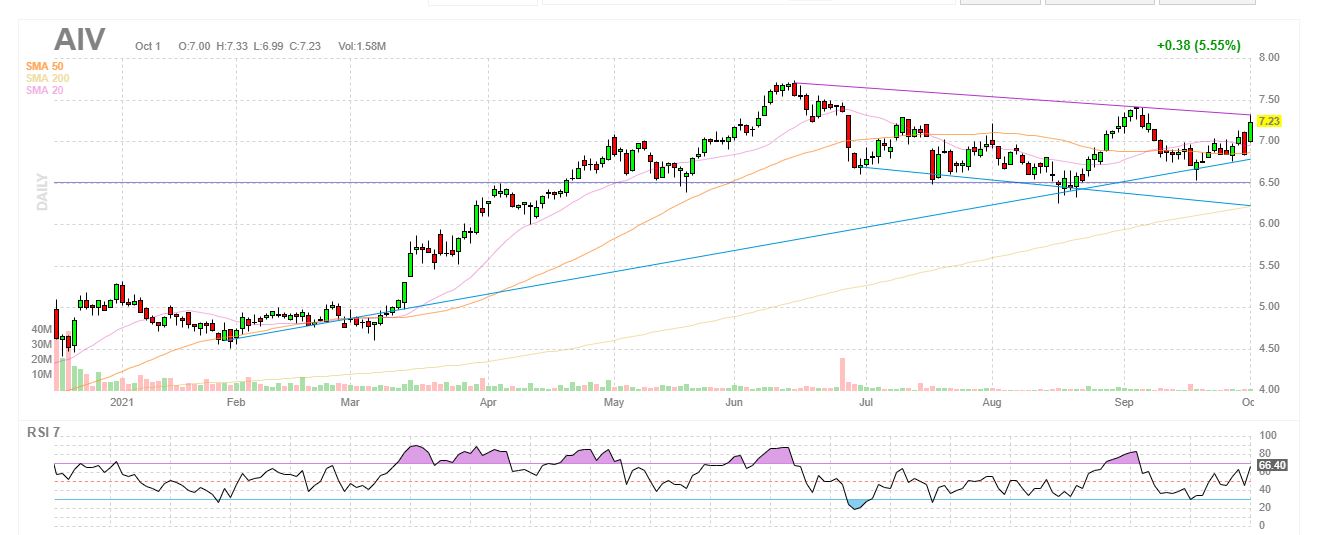This screenshot has height=535, width=1341.
Task: Click the Sep label on time axis
Action: pyautogui.click(x=1124, y=403)
